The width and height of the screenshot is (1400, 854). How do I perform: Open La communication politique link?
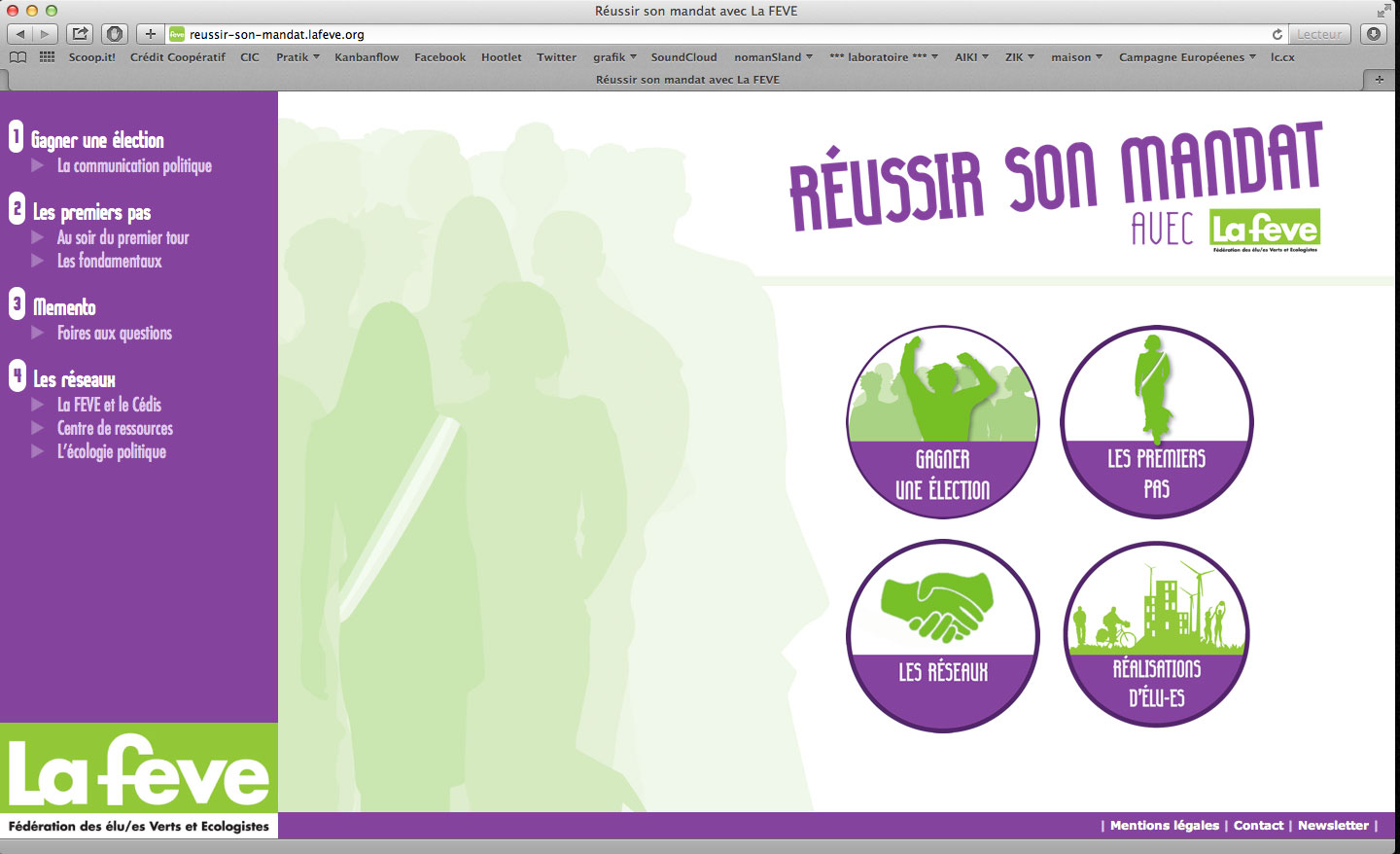click(x=134, y=165)
